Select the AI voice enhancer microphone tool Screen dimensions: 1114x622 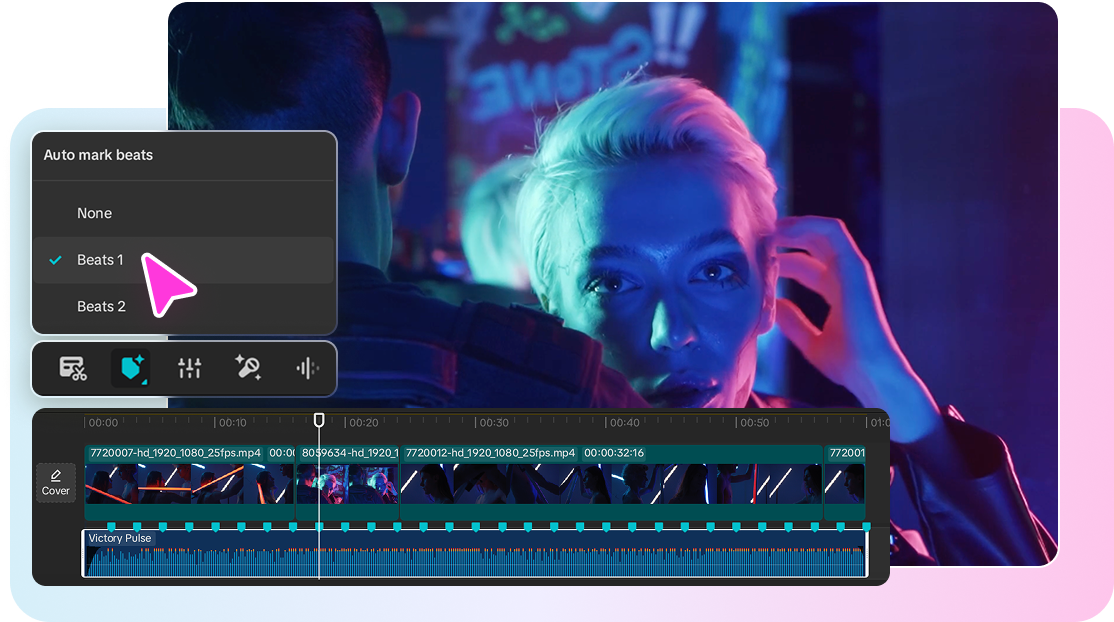click(247, 368)
